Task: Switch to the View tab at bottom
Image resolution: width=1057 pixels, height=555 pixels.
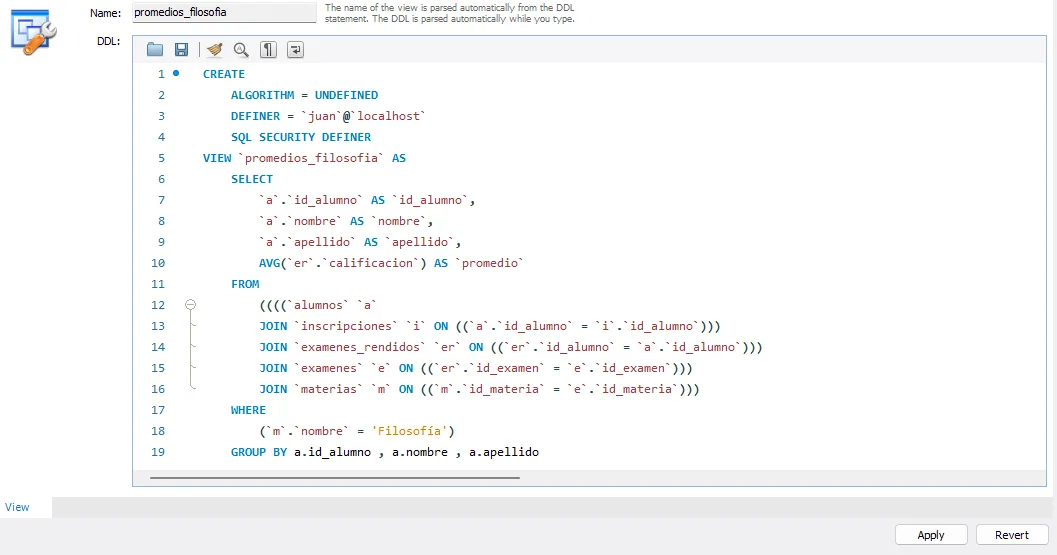Action: (x=17, y=507)
